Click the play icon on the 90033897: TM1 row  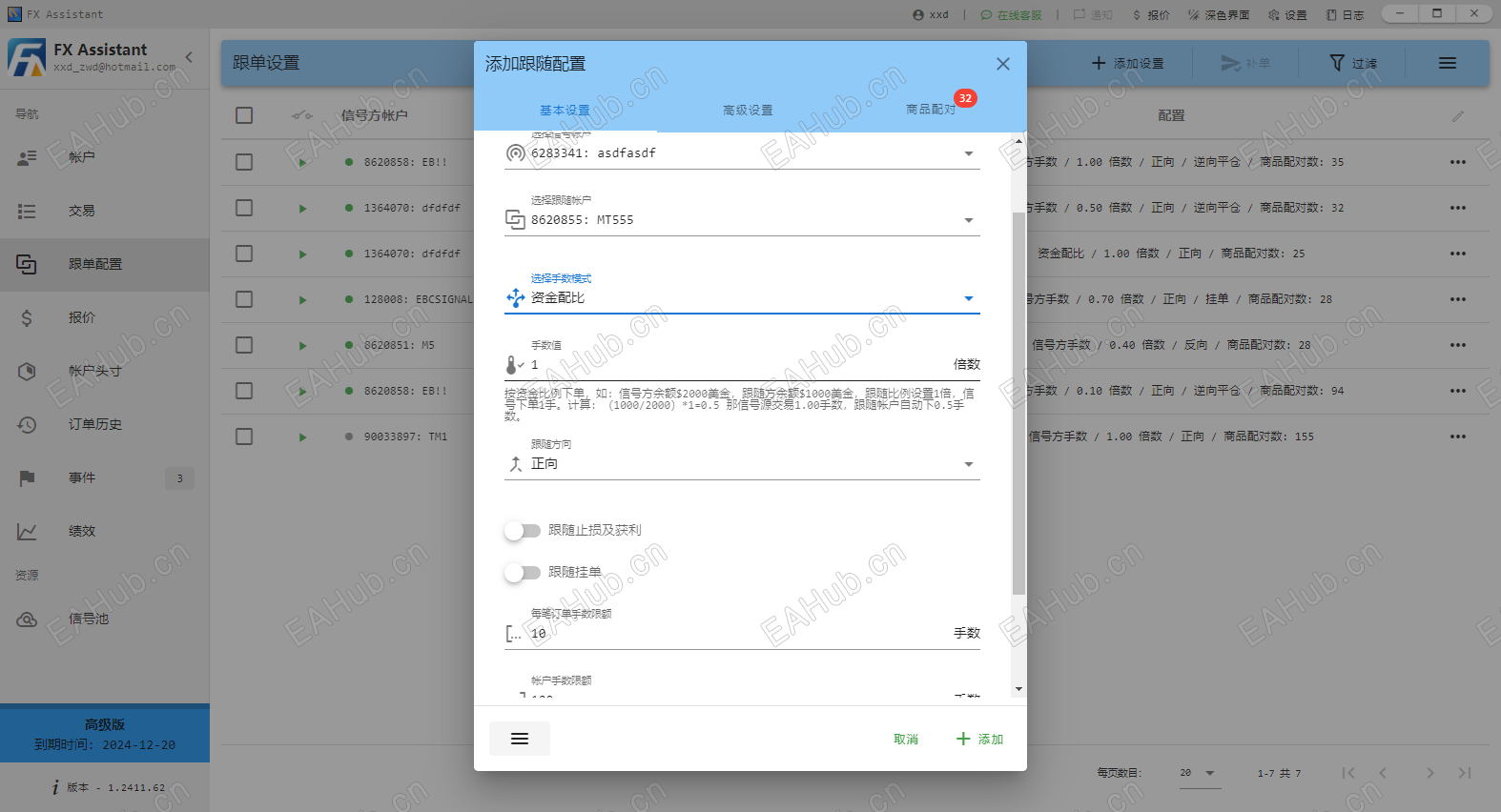point(302,437)
